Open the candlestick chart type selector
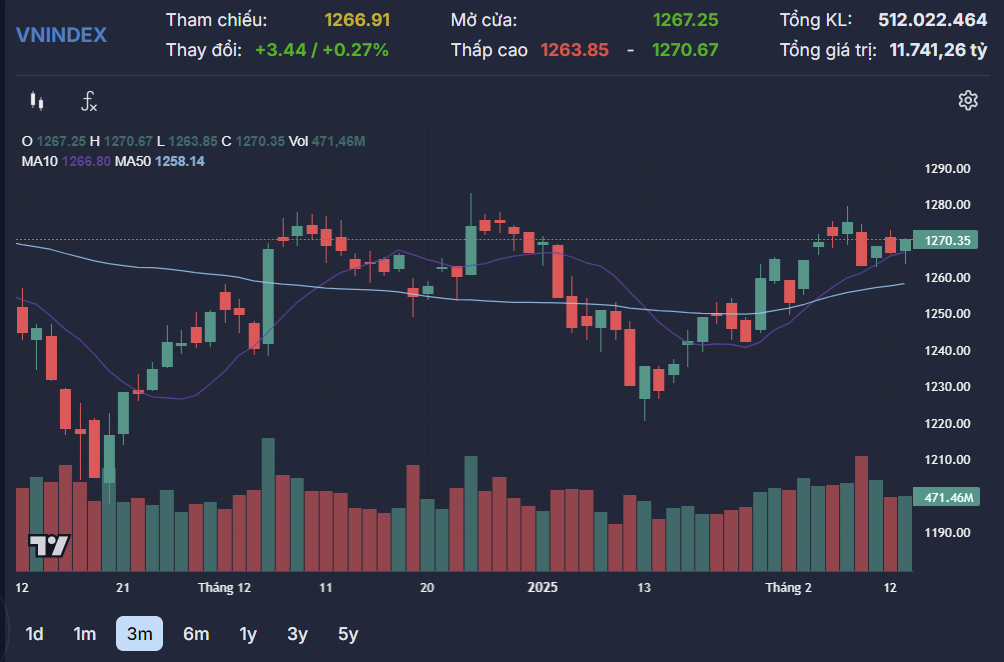The width and height of the screenshot is (1004, 662). (x=37, y=101)
